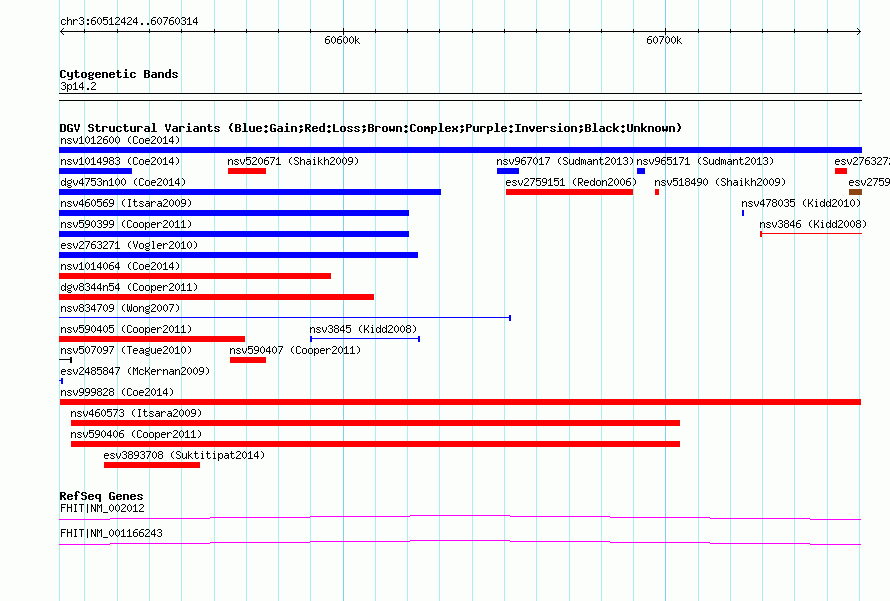This screenshot has height=601, width=890.
Task: Open nsv967017 (Sudmant2013) variant label
Action: (x=565, y=161)
